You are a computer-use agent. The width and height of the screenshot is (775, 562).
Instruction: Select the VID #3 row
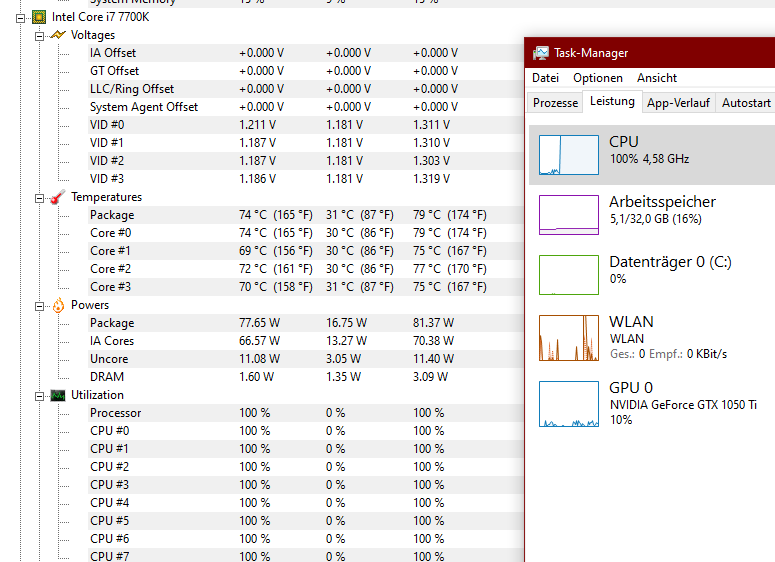[305, 179]
